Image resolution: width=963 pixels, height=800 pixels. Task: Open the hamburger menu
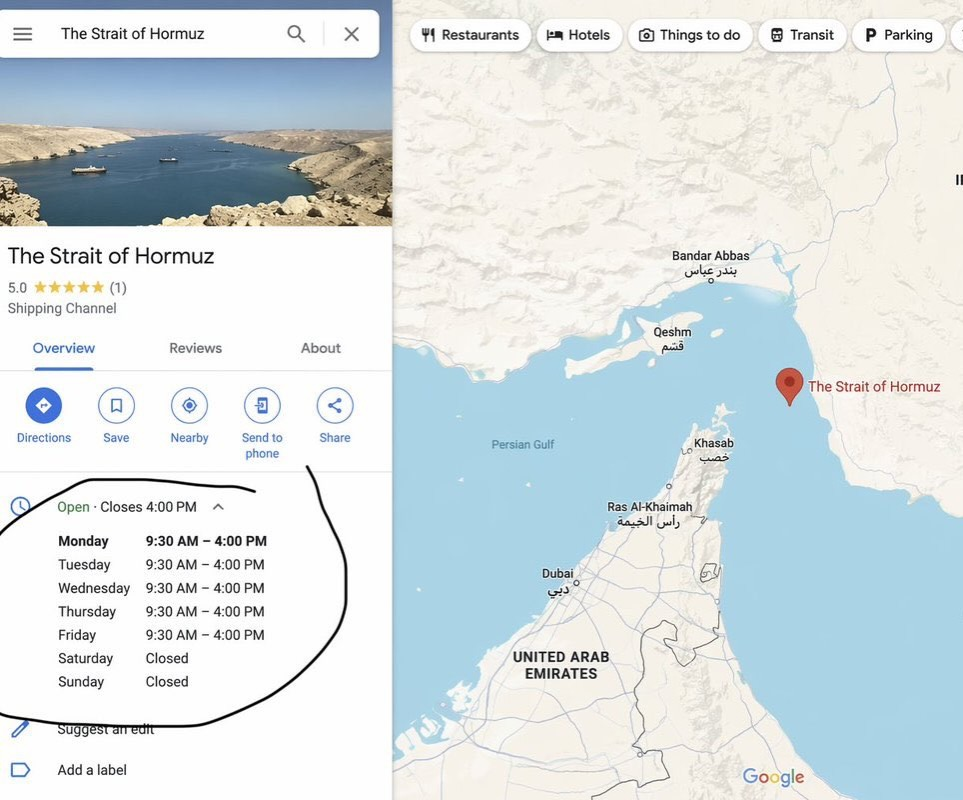click(x=23, y=34)
